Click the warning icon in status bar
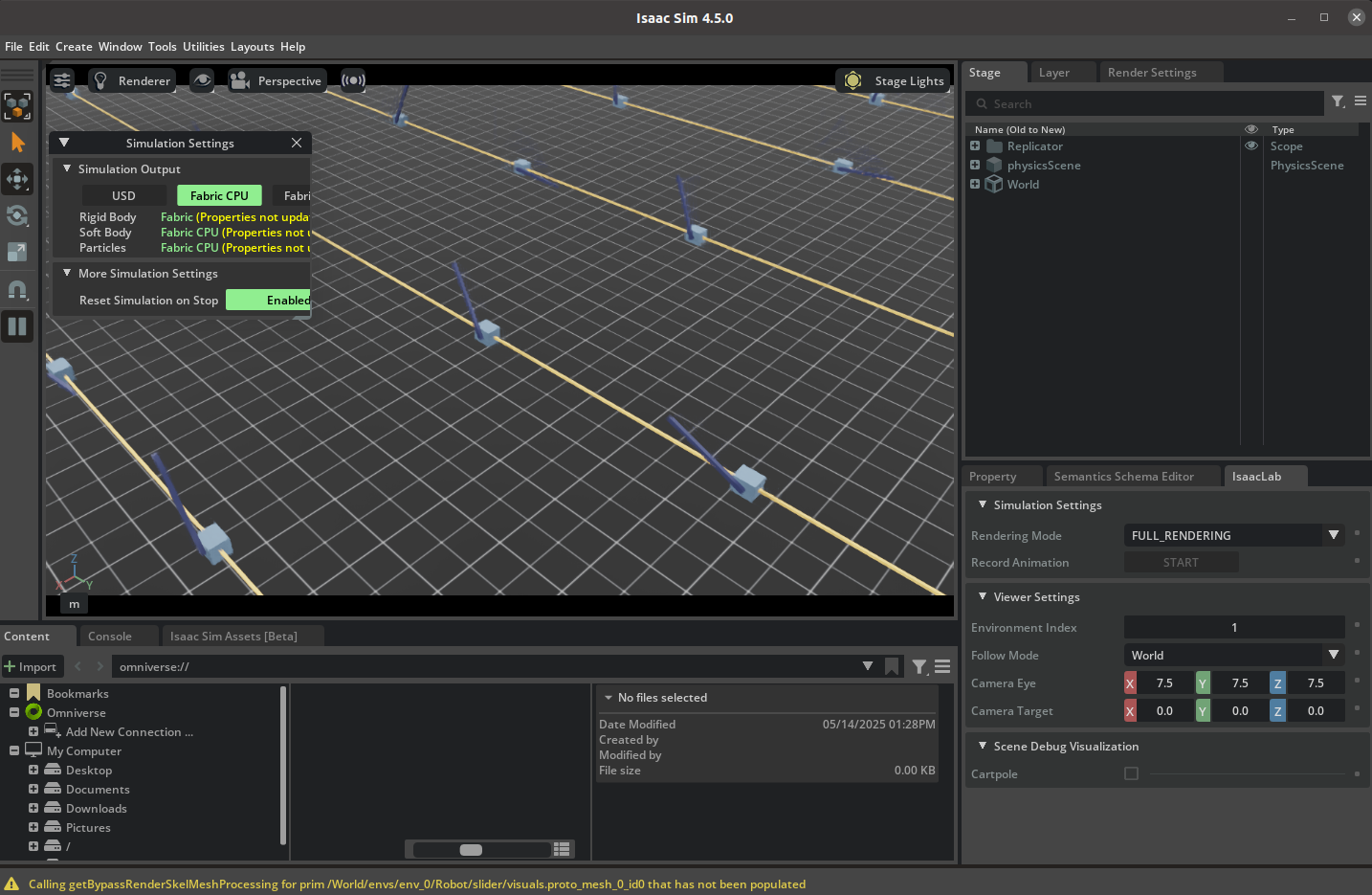 pyautogui.click(x=11, y=884)
